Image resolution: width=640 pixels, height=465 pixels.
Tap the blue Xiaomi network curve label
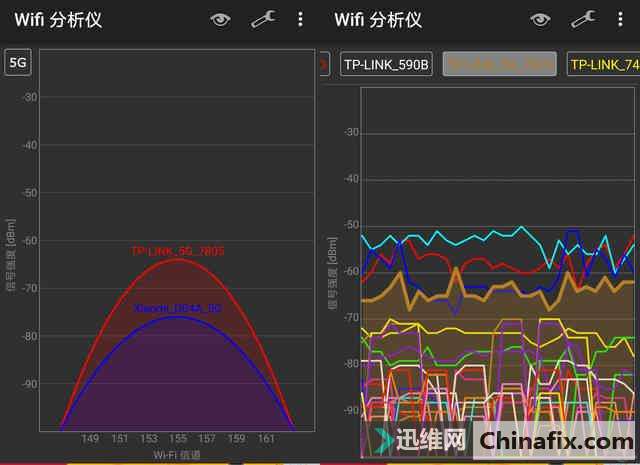(177, 309)
